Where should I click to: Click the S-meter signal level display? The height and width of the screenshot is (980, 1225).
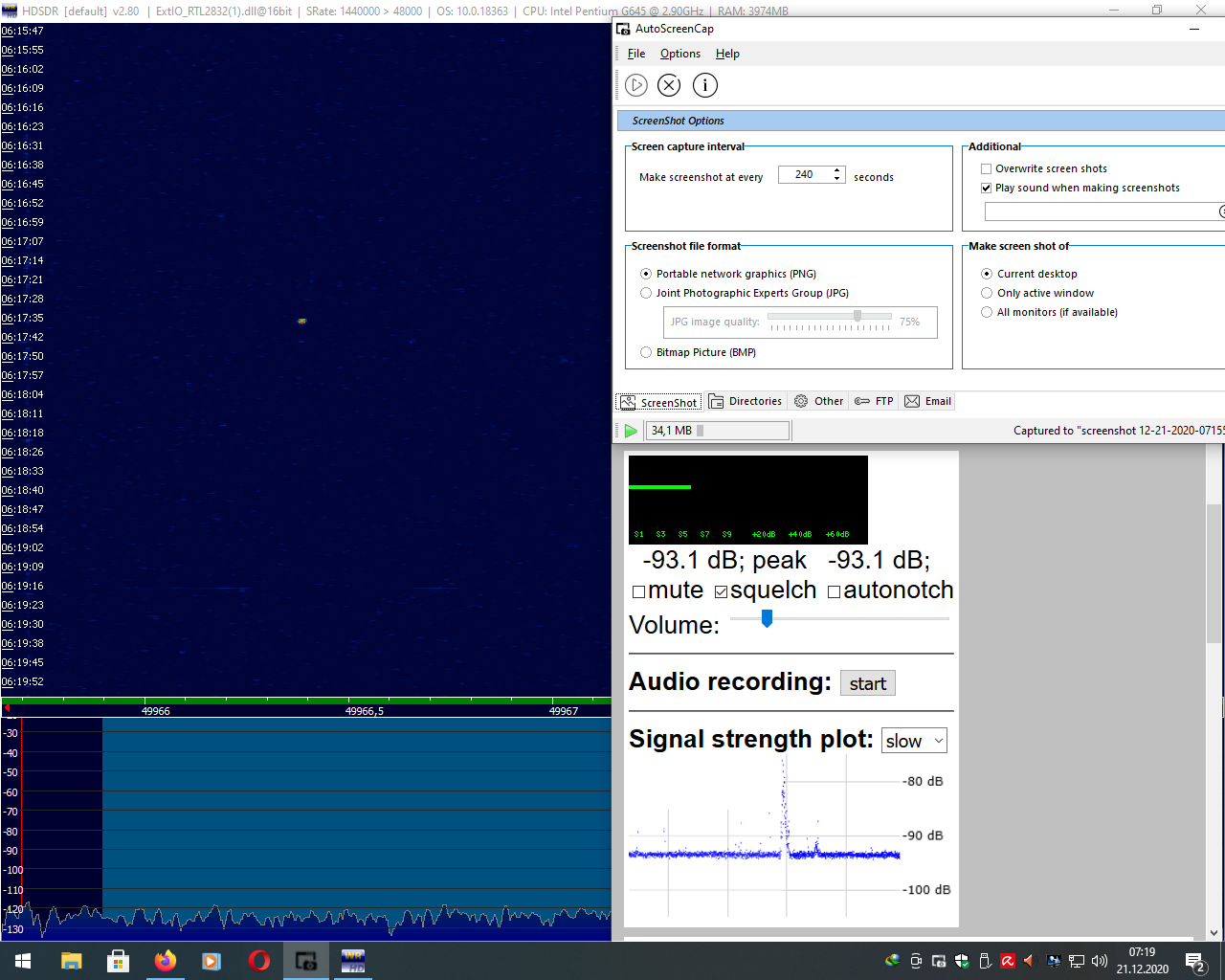[x=747, y=500]
